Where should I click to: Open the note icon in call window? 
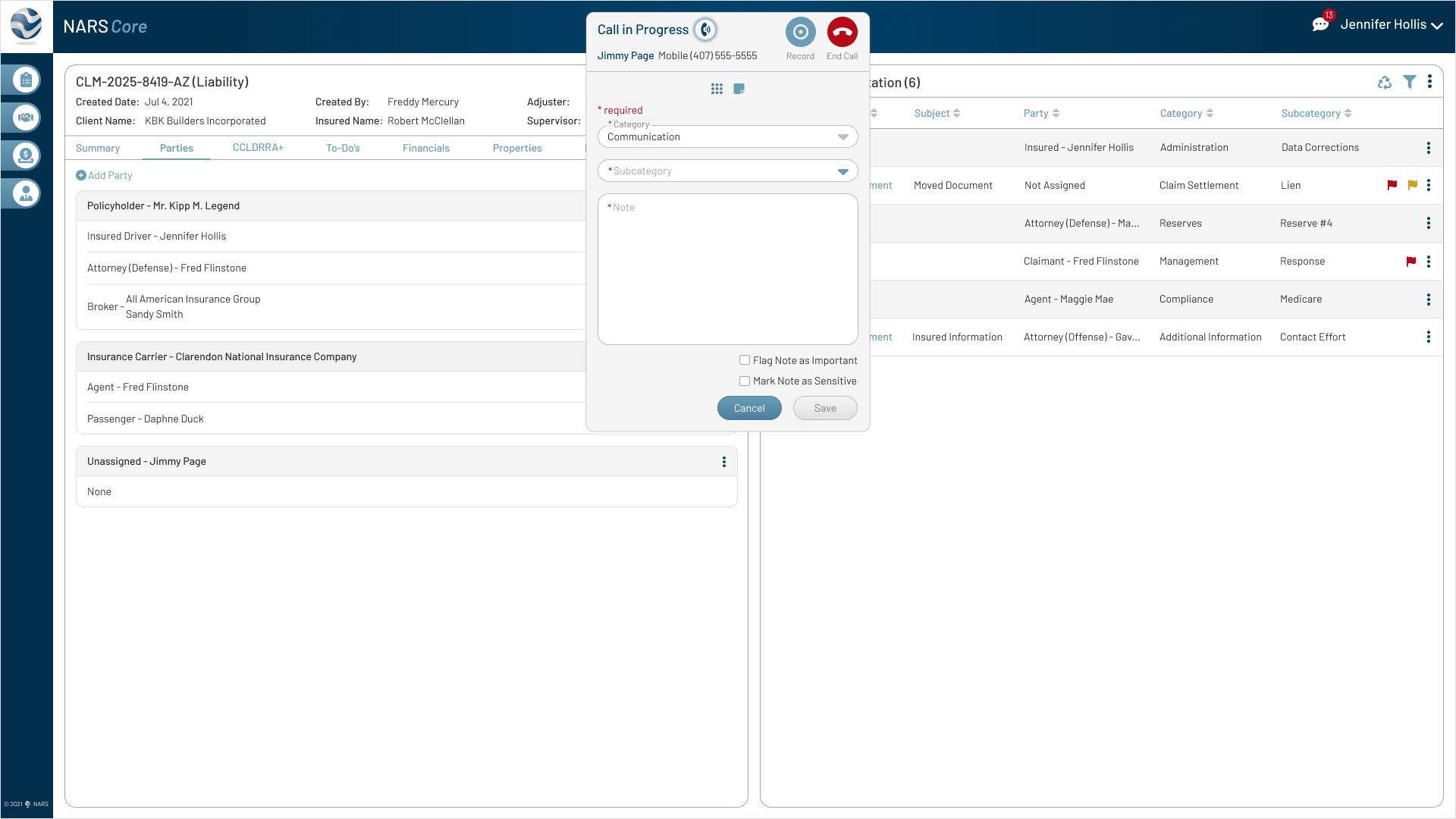pyautogui.click(x=739, y=89)
